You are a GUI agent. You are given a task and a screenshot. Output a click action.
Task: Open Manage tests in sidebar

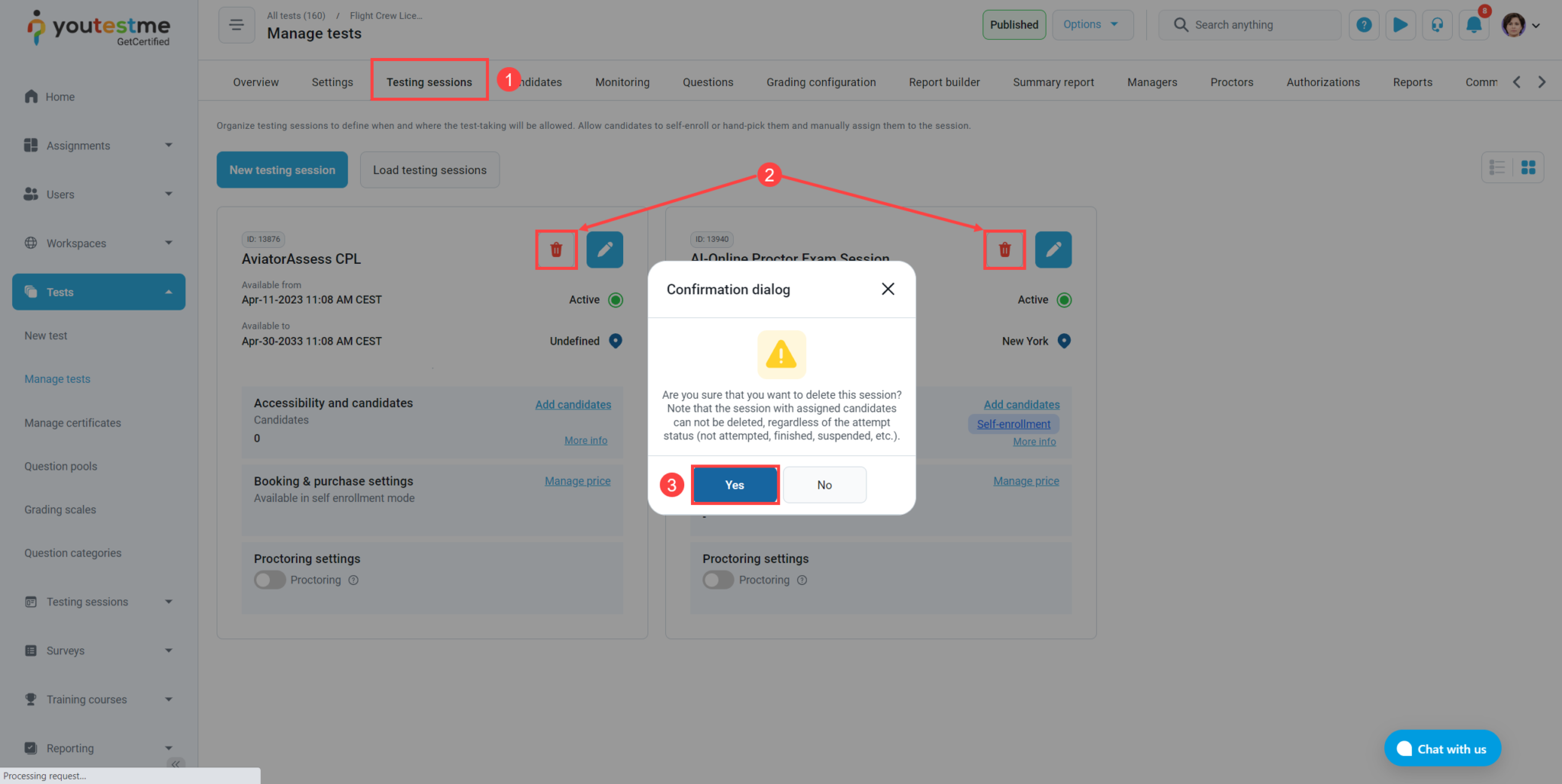(x=57, y=379)
